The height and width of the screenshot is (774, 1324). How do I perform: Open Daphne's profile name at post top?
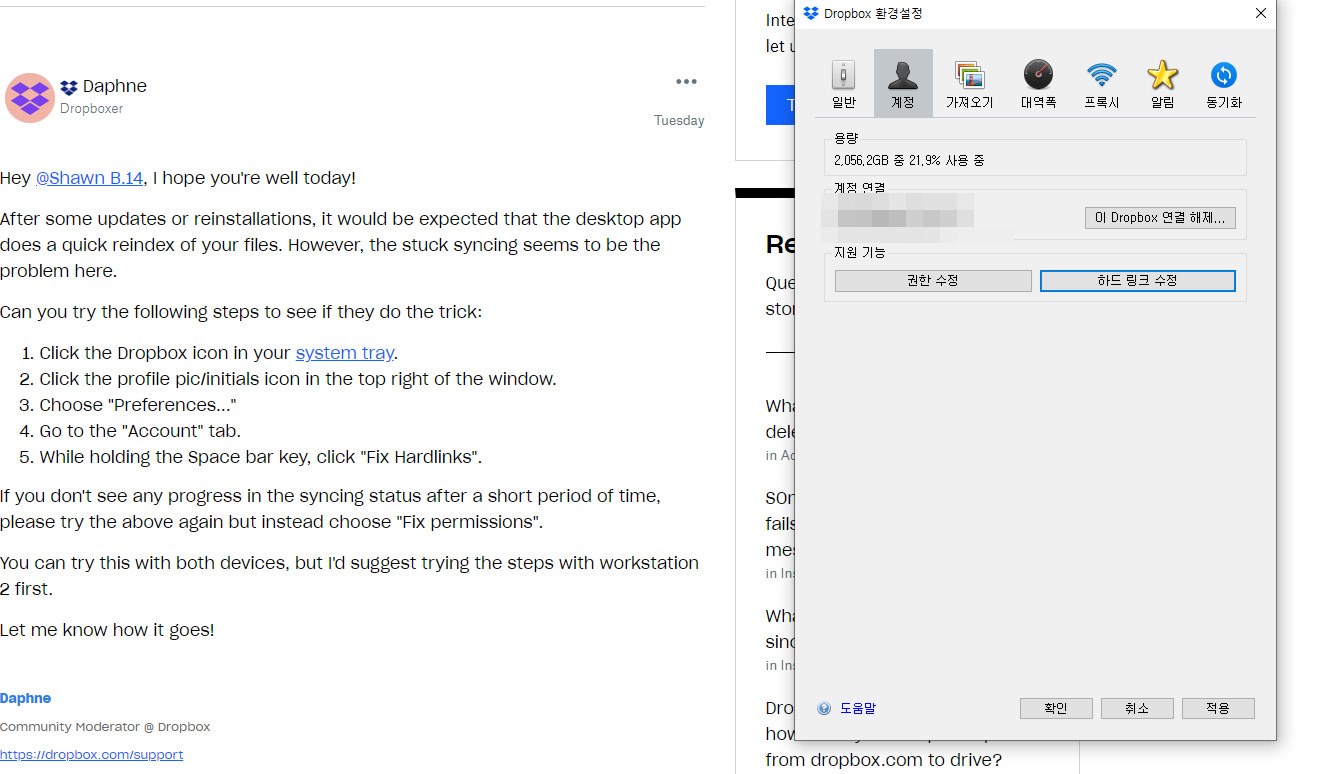pyautogui.click(x=115, y=86)
